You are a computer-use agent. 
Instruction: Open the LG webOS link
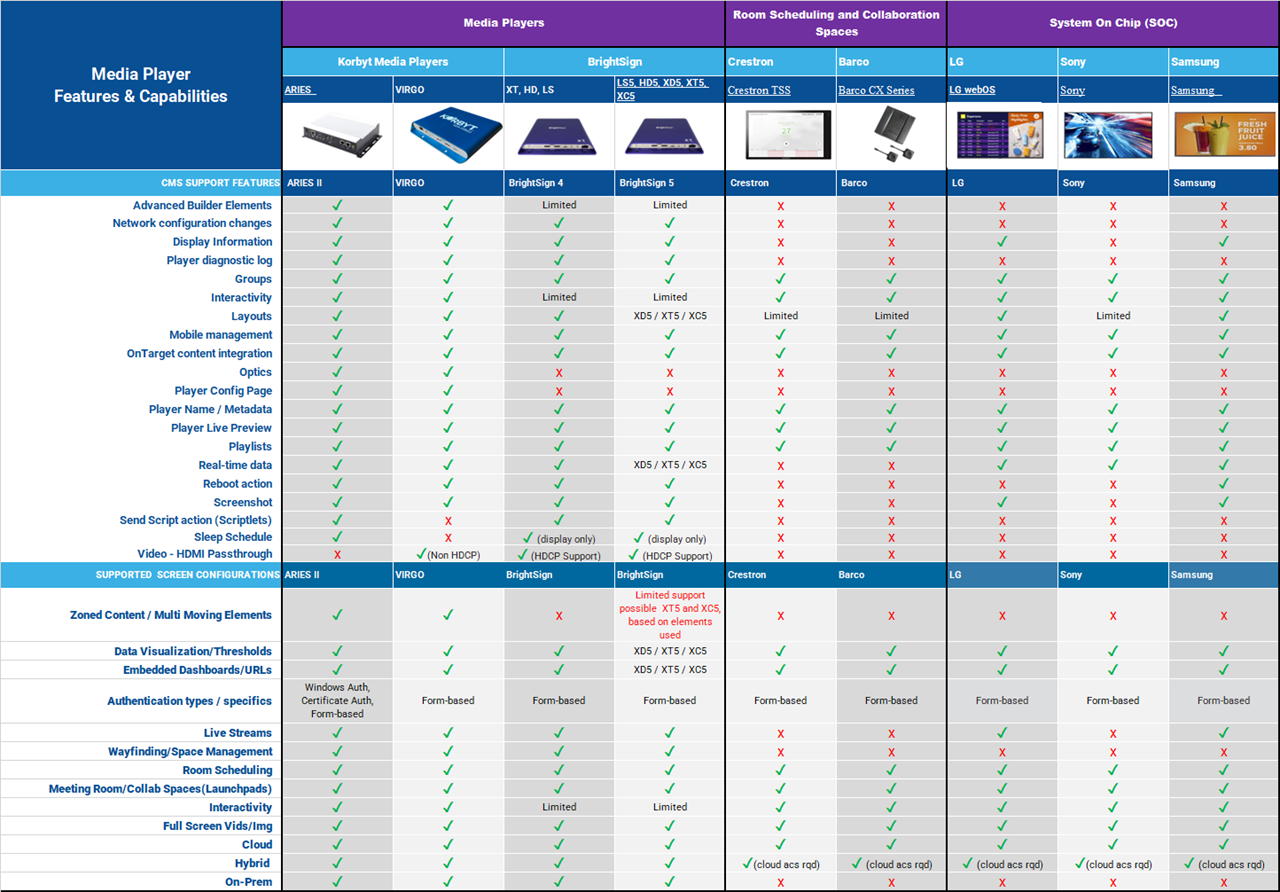(972, 90)
